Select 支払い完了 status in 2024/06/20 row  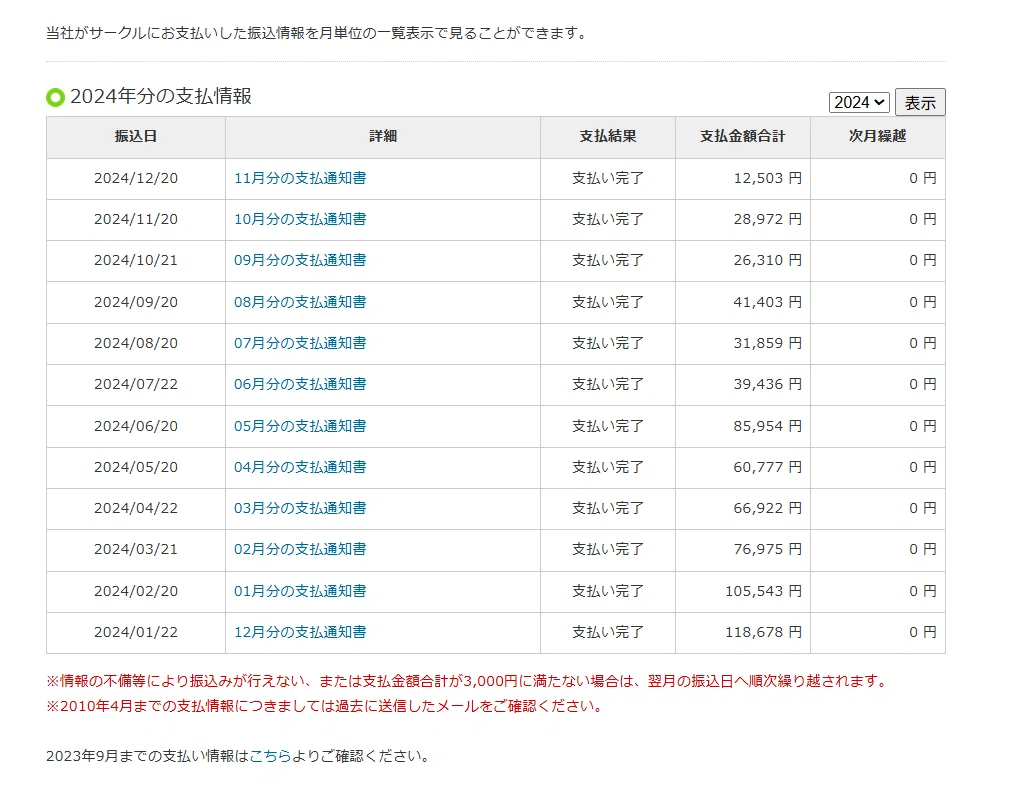click(x=608, y=426)
